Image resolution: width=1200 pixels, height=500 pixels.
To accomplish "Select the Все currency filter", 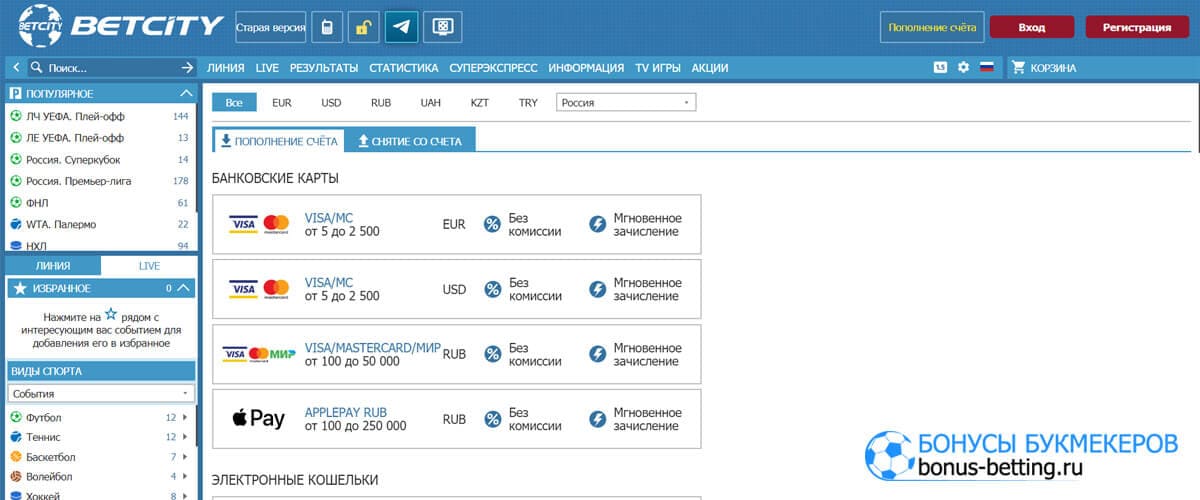I will click(x=234, y=102).
